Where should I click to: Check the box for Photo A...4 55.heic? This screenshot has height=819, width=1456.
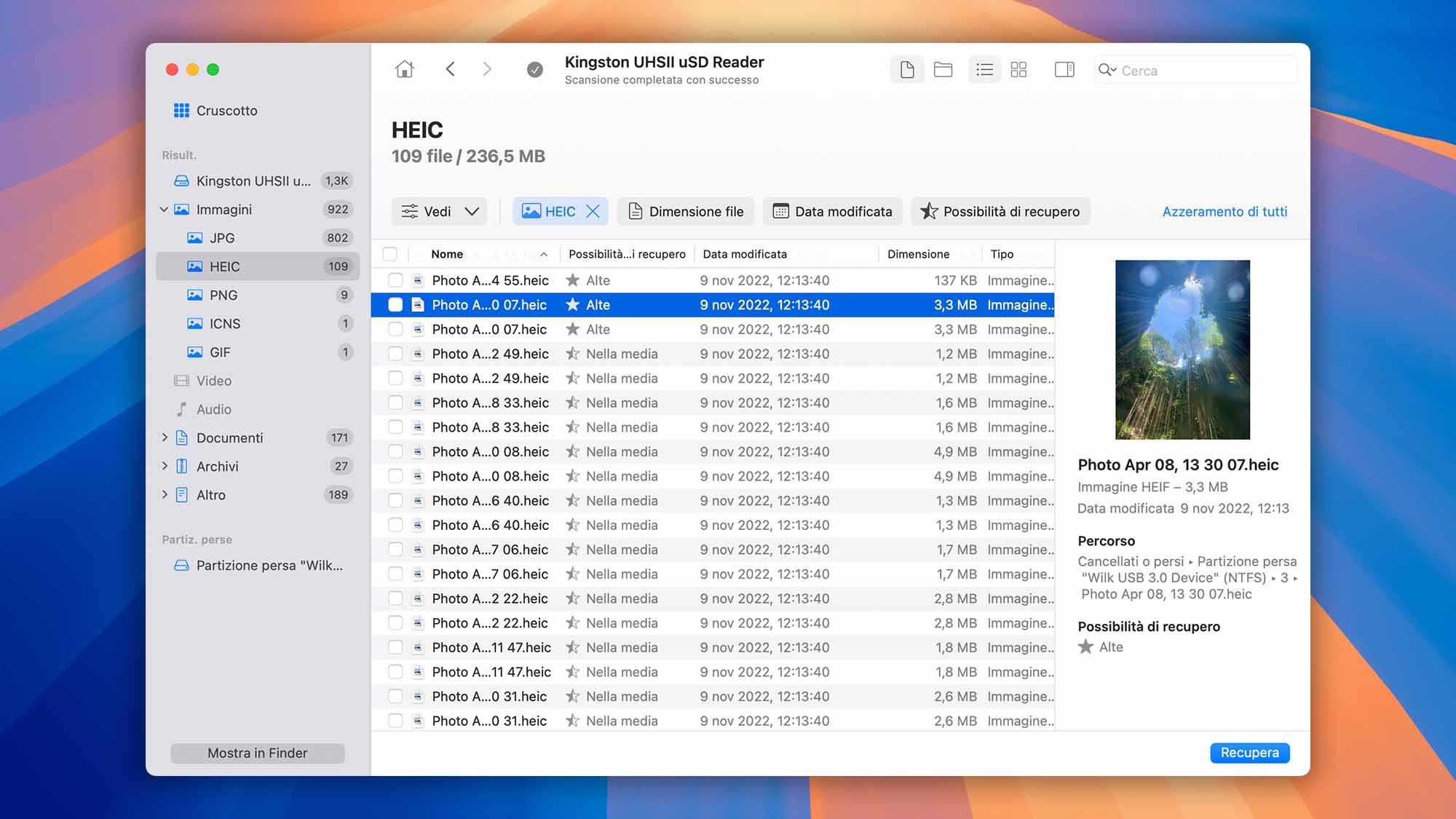coord(395,280)
